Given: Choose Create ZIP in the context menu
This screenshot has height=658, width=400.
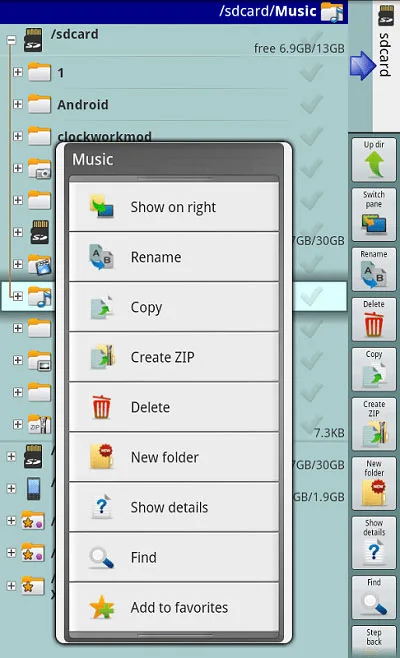Looking at the screenshot, I should pos(174,357).
